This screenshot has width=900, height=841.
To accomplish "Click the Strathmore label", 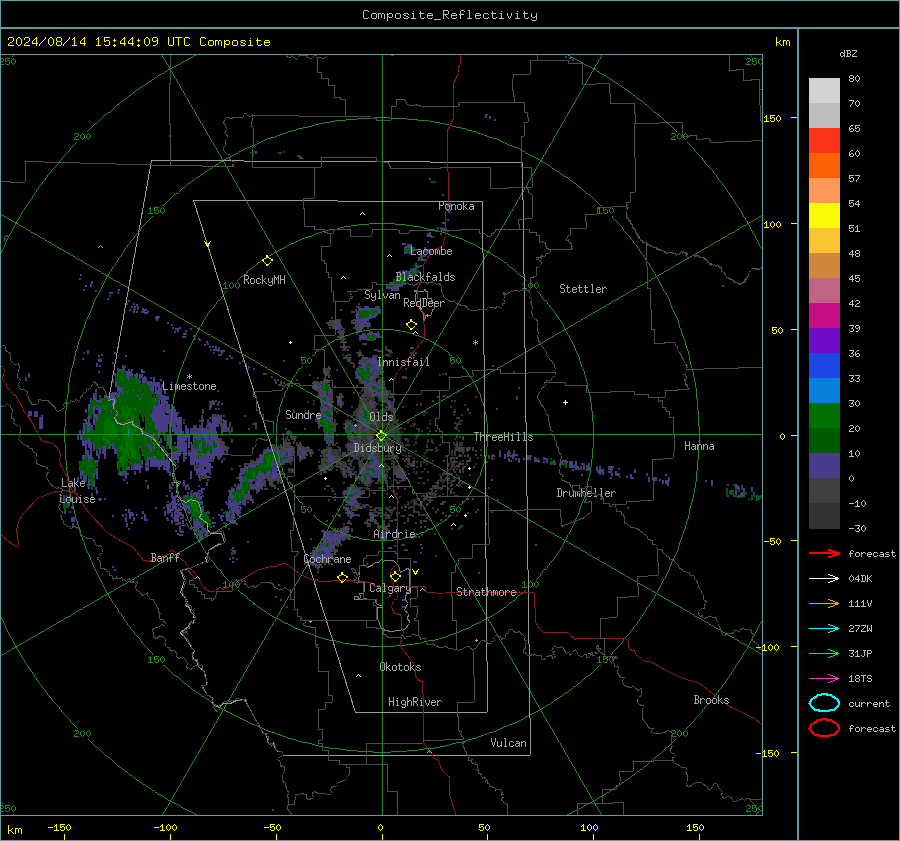I will click(486, 592).
